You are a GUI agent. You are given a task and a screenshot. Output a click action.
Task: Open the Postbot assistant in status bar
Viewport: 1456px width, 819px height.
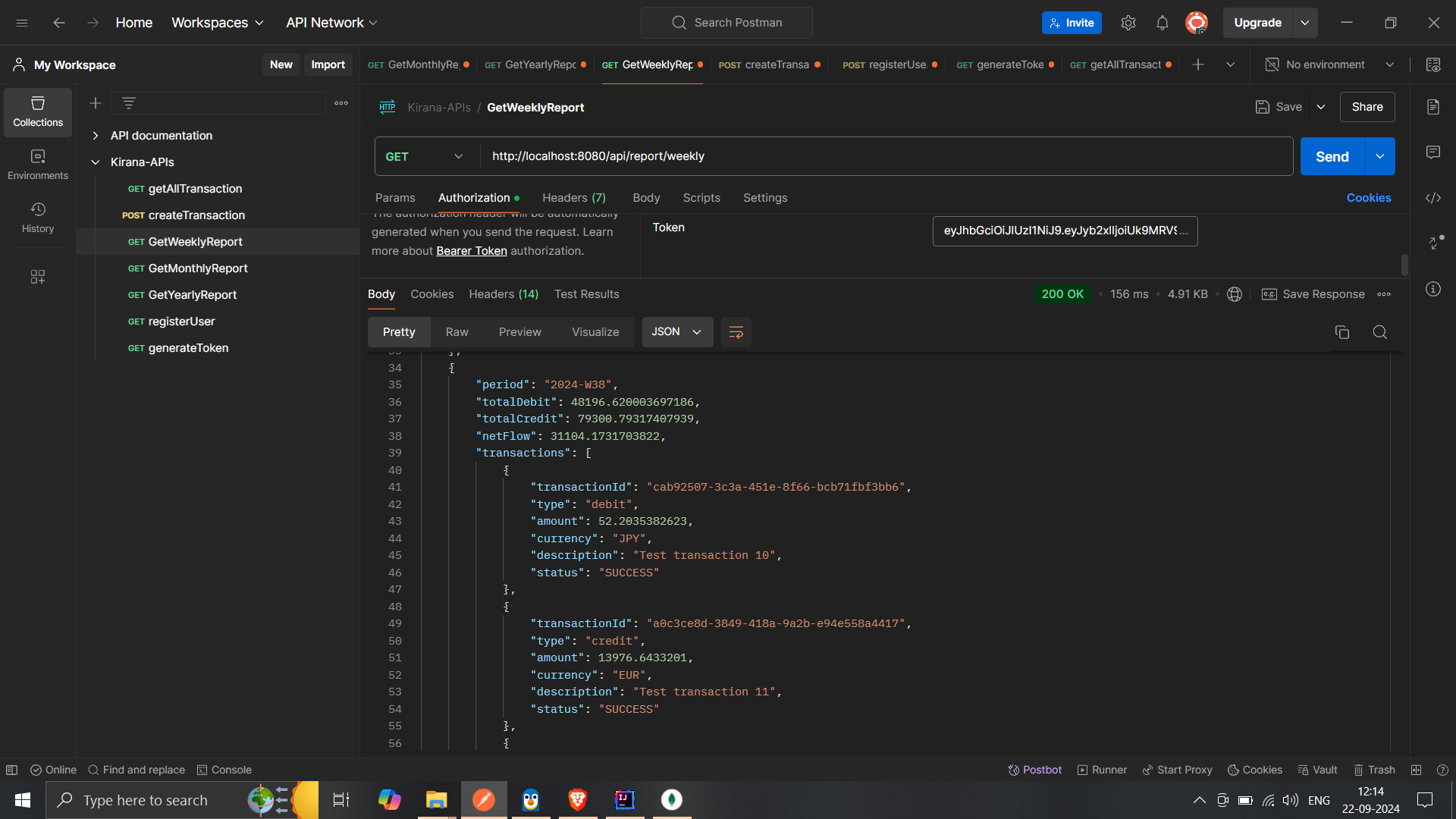(1034, 770)
